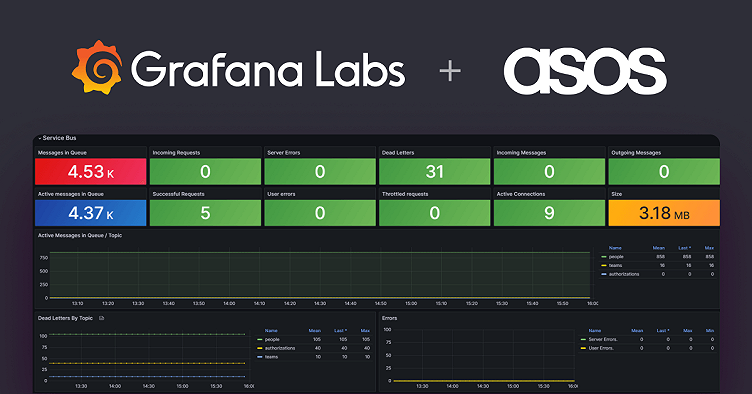Toggle authorizations series in Active Messages legend
Screen dimensions: 752x394
[x=624, y=274]
